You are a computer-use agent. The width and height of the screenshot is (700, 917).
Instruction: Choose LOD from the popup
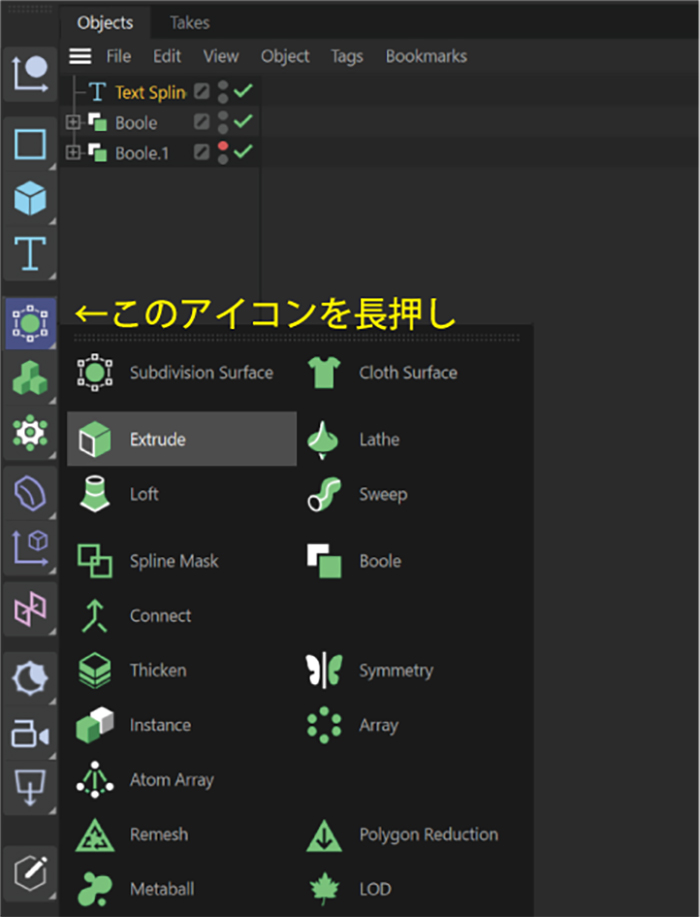412,889
